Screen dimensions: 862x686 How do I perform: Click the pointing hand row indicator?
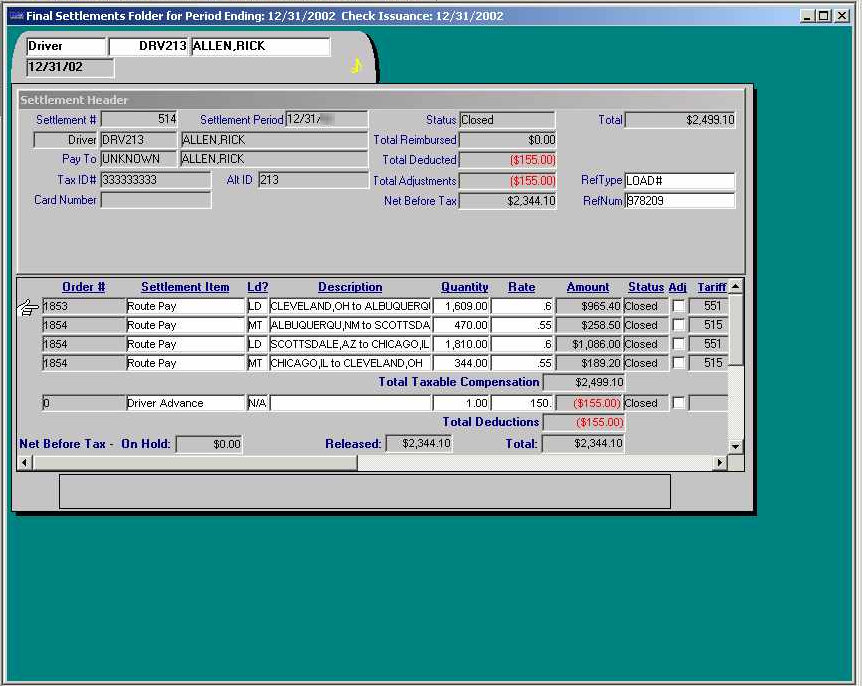pos(28,307)
